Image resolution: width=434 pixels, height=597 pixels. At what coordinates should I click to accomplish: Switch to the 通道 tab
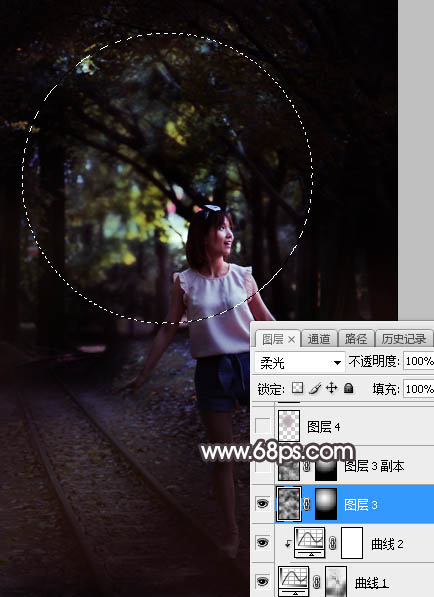click(x=319, y=339)
